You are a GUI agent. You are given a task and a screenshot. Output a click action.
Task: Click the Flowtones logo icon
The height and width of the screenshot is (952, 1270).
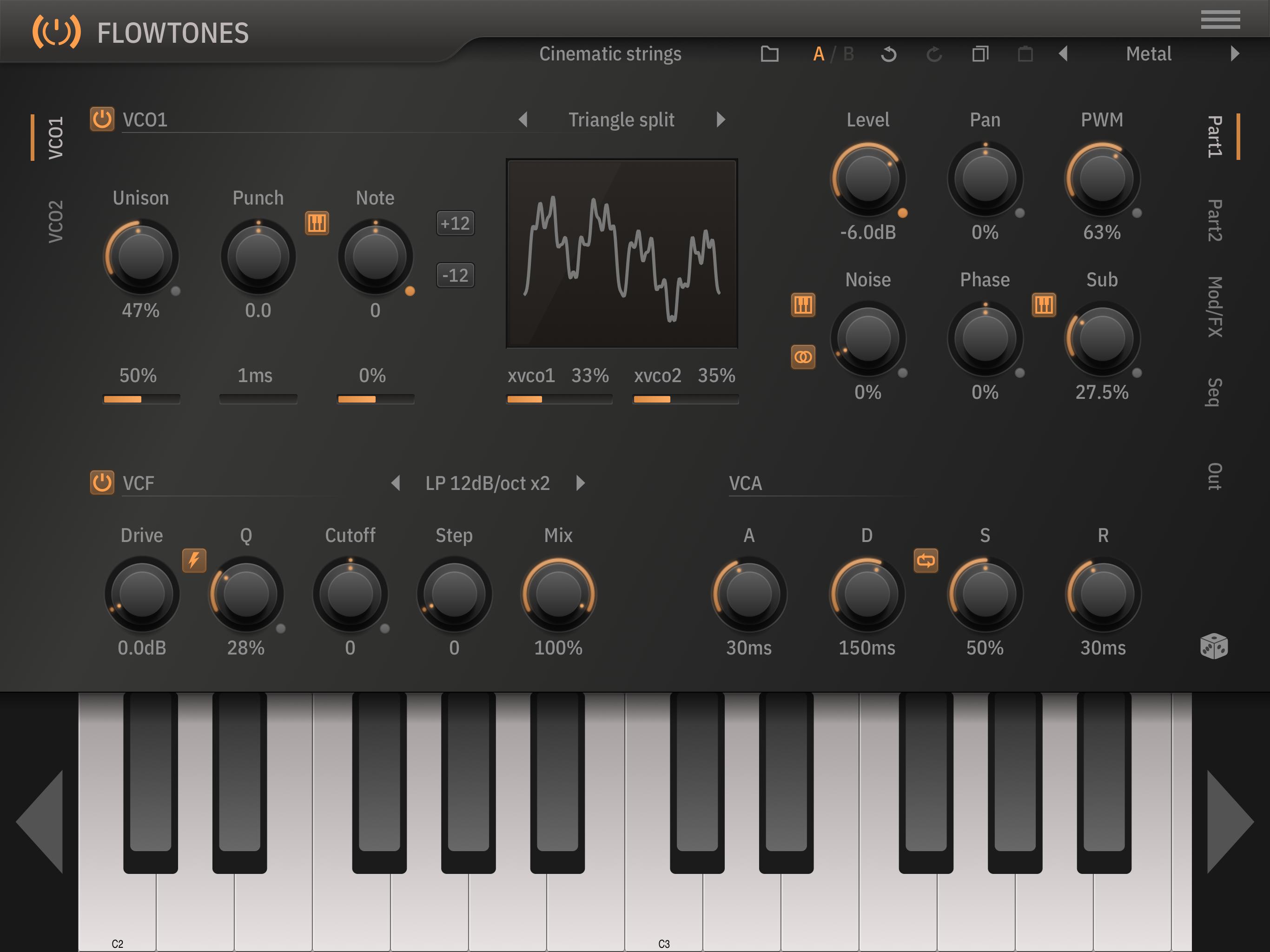[x=56, y=32]
